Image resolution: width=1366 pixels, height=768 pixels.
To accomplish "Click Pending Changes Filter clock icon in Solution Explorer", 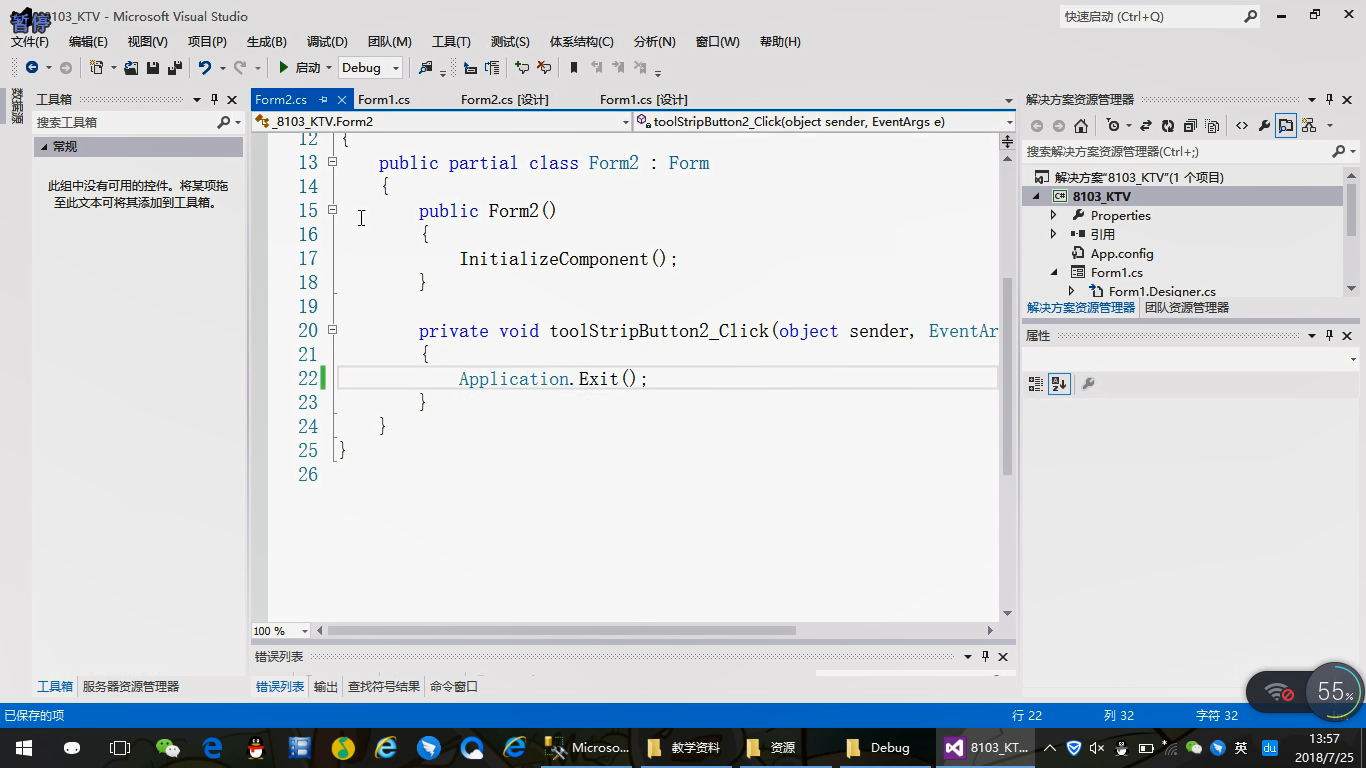I will (1113, 125).
